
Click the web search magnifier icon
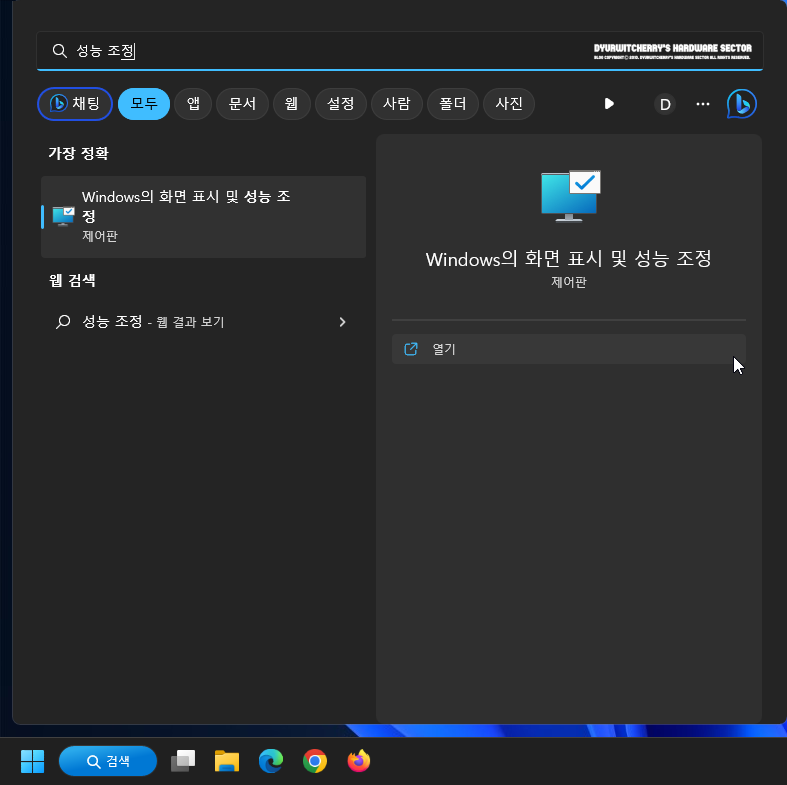(63, 322)
